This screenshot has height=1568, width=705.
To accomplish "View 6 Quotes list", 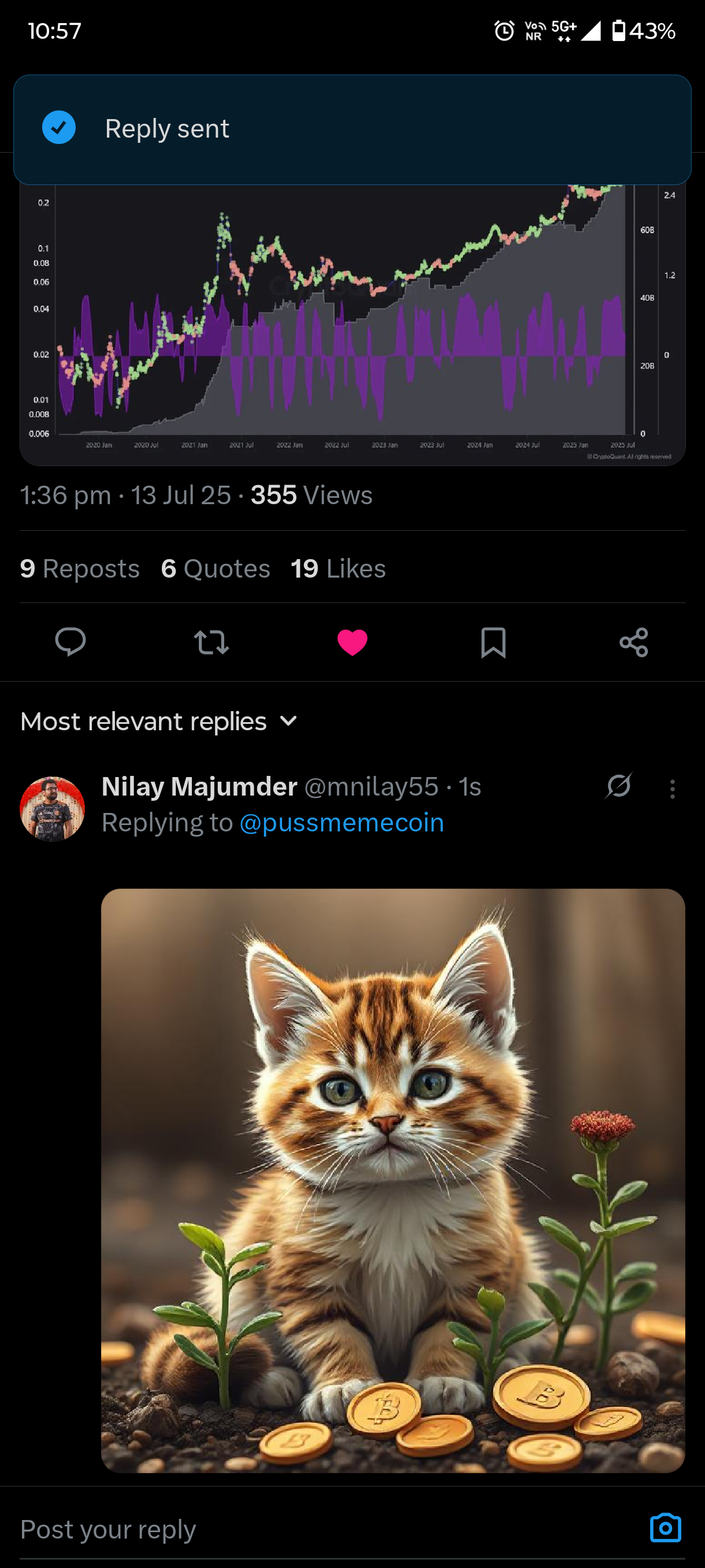I will (216, 568).
